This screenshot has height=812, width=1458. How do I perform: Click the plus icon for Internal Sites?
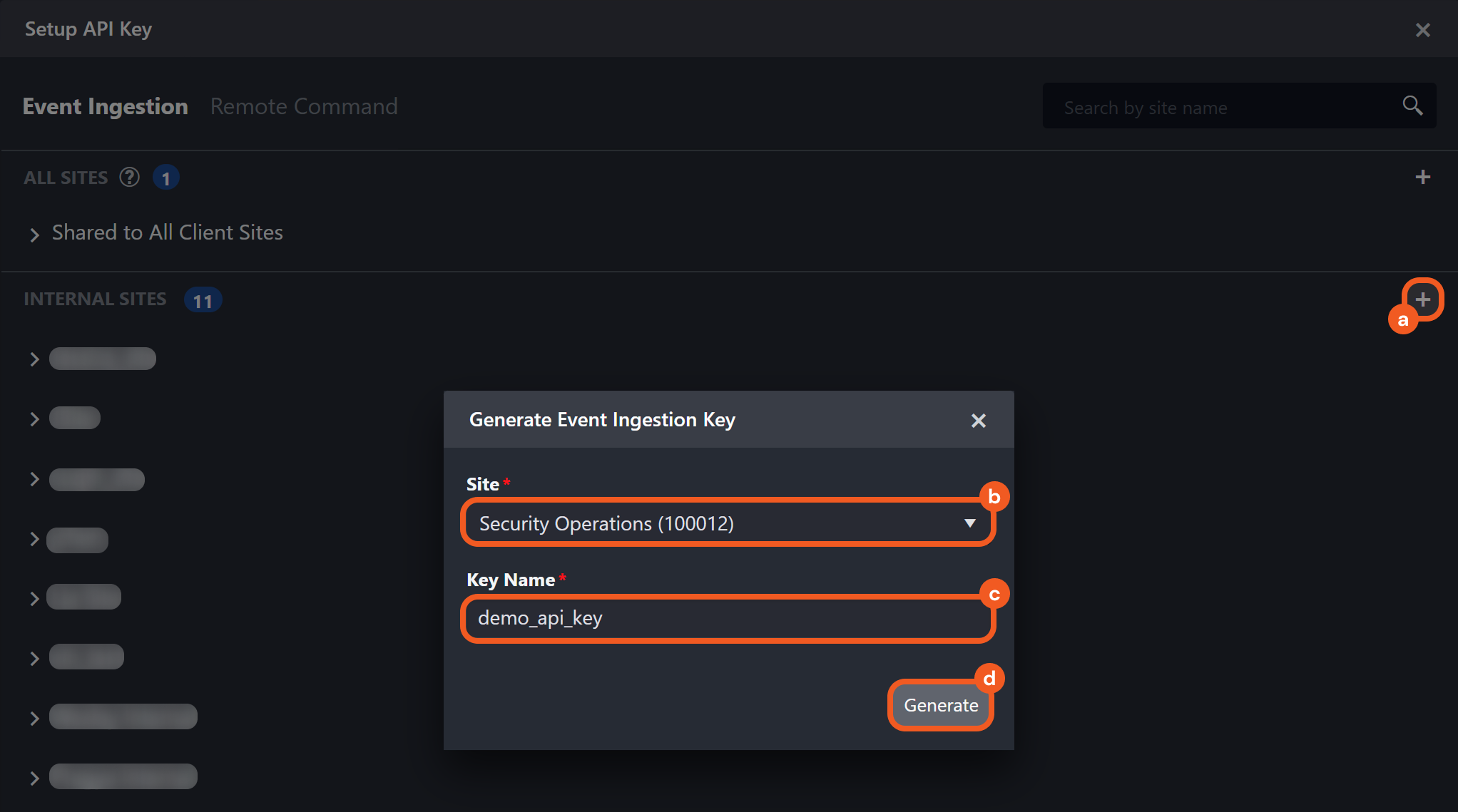1422,299
